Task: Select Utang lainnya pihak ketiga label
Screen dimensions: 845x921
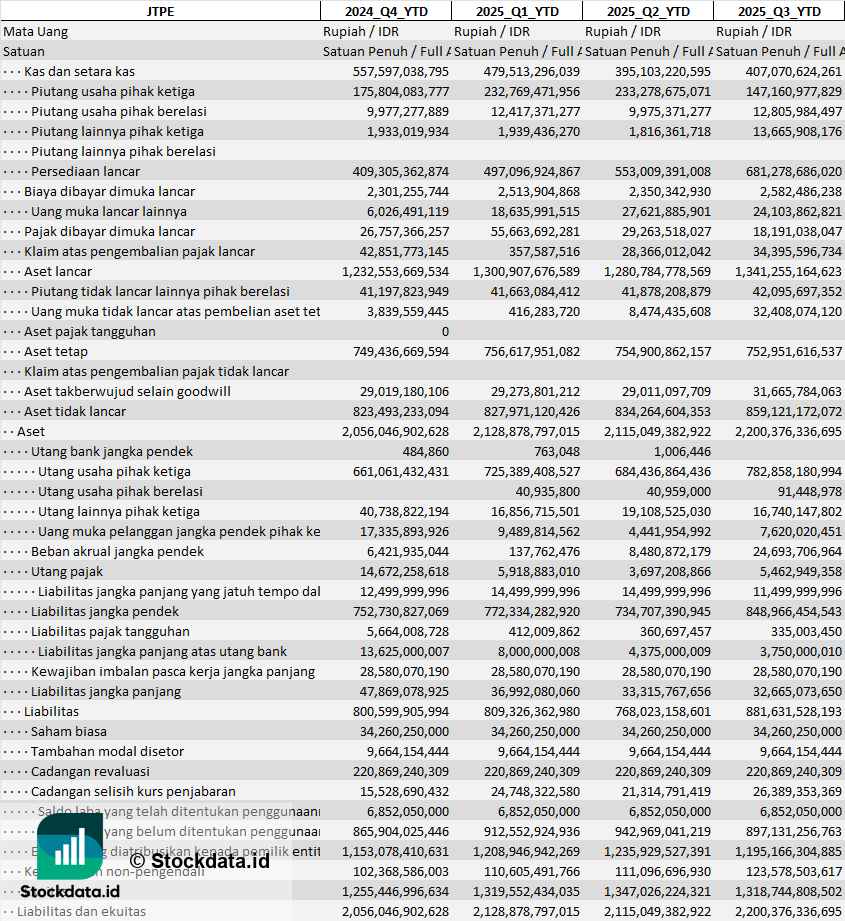Action: (119, 511)
